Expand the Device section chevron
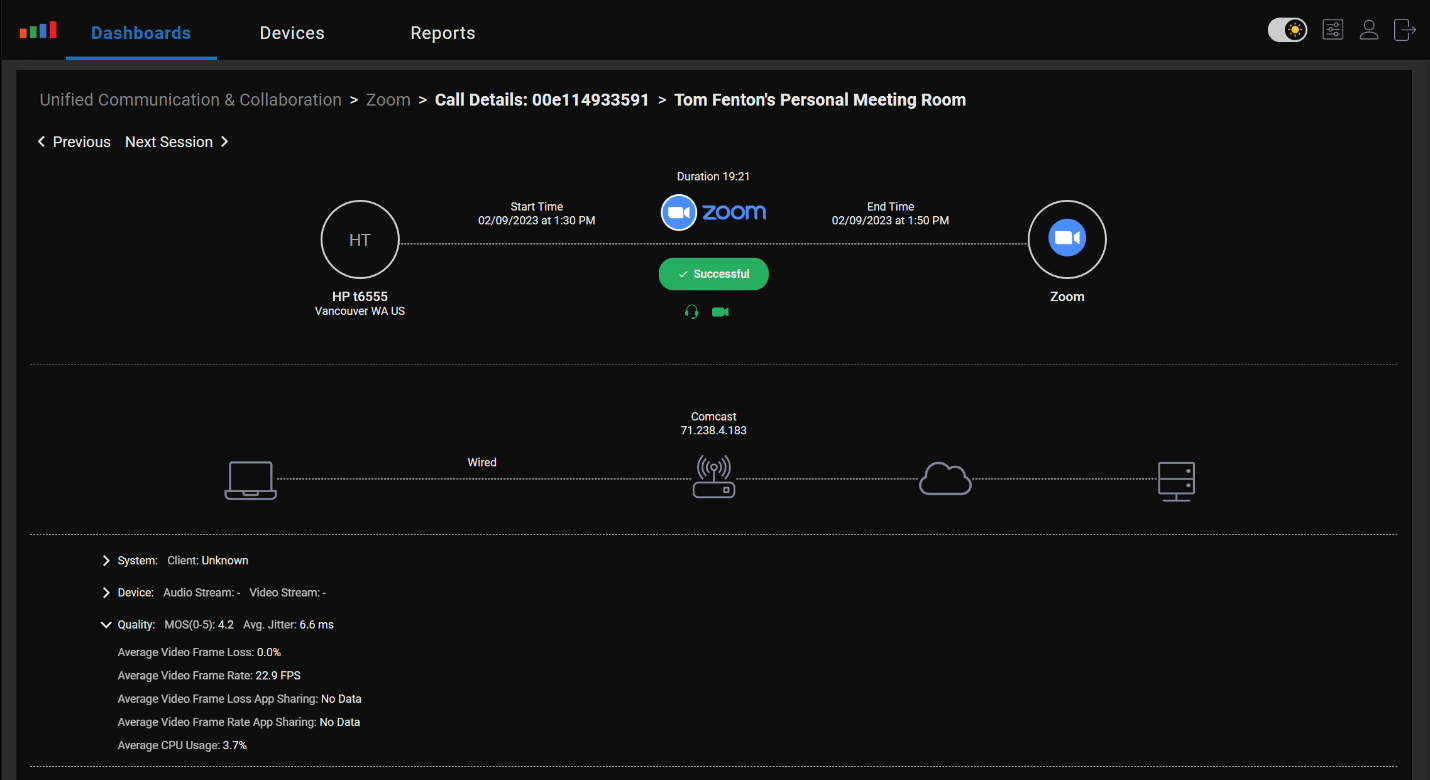This screenshot has height=780, width=1430. 106,593
